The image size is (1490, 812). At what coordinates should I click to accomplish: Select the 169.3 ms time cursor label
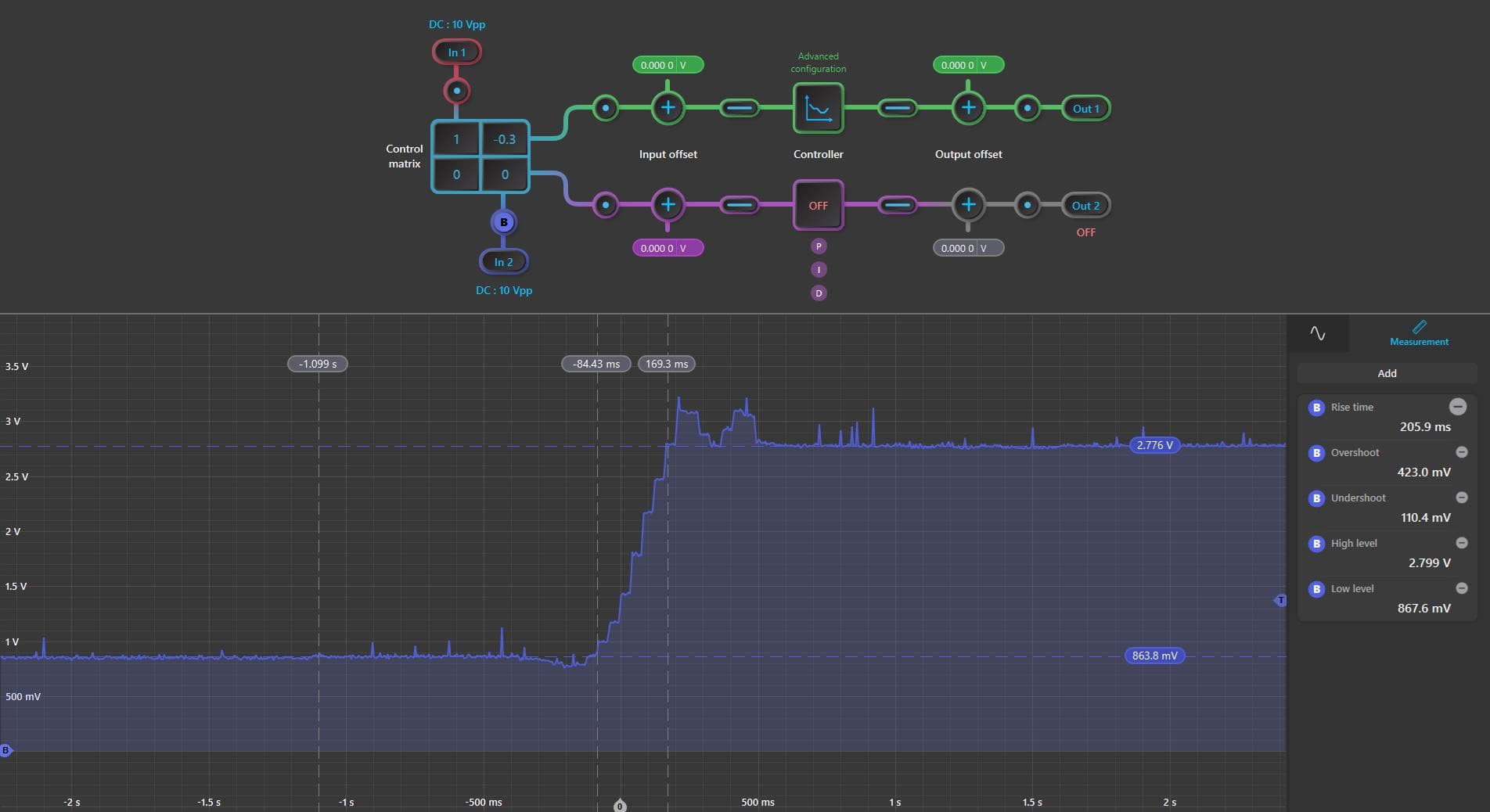point(667,364)
